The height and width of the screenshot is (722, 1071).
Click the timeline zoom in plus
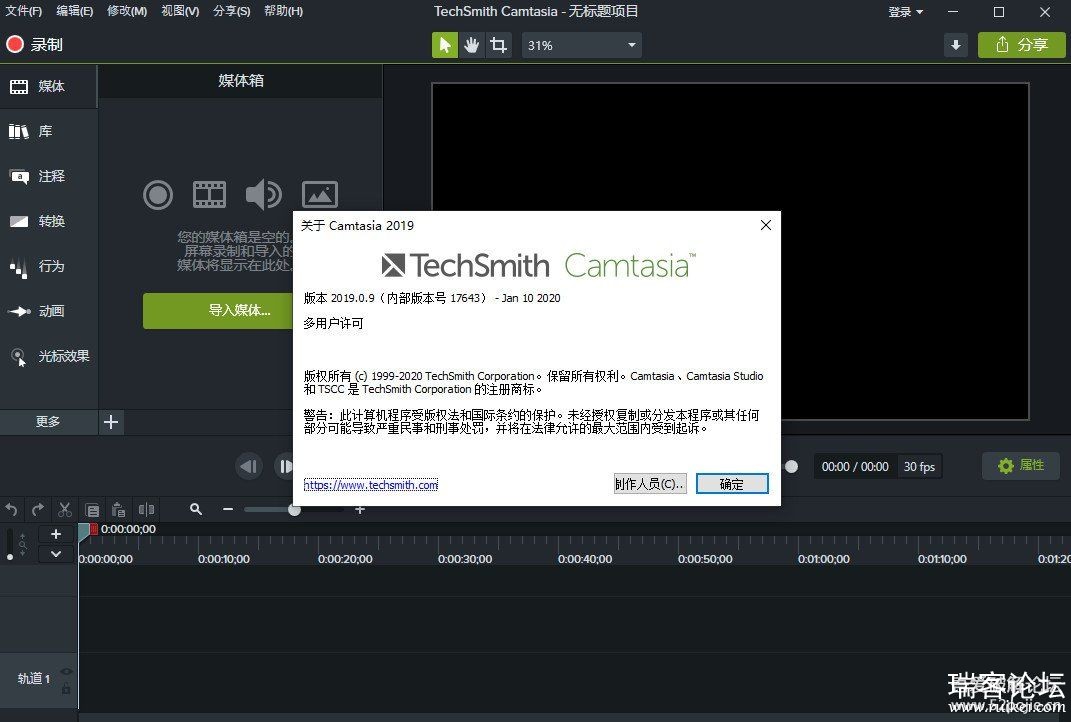(x=360, y=510)
